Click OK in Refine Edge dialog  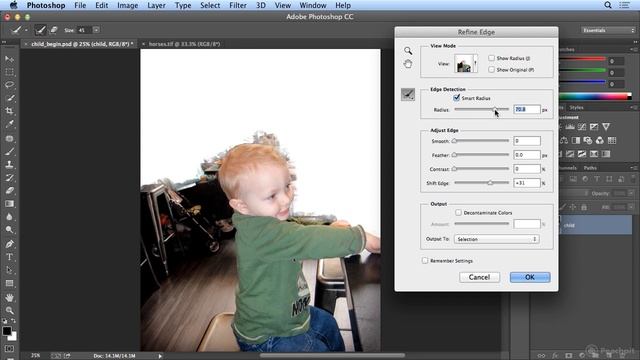coord(530,277)
